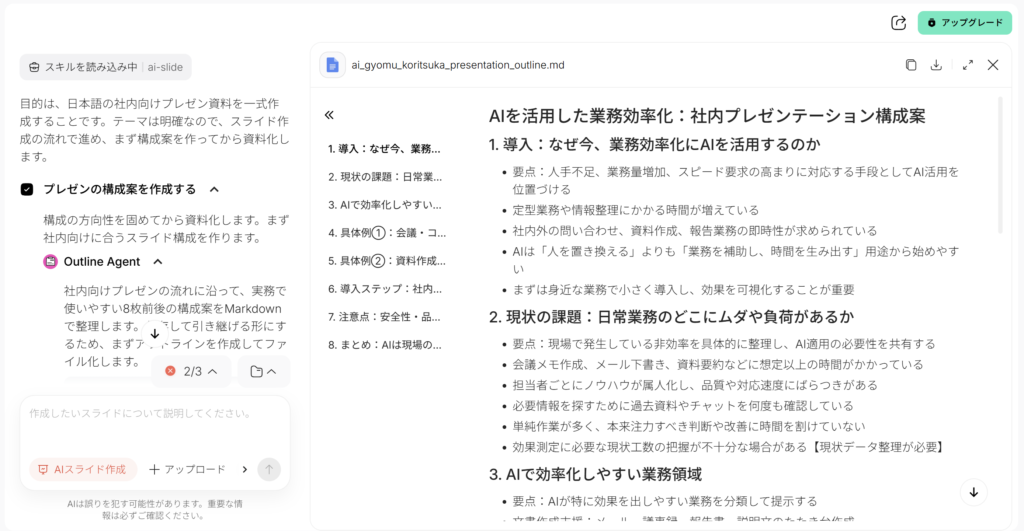This screenshot has width=1024, height=531.
Task: Click the アップグレード button
Action: 965,23
